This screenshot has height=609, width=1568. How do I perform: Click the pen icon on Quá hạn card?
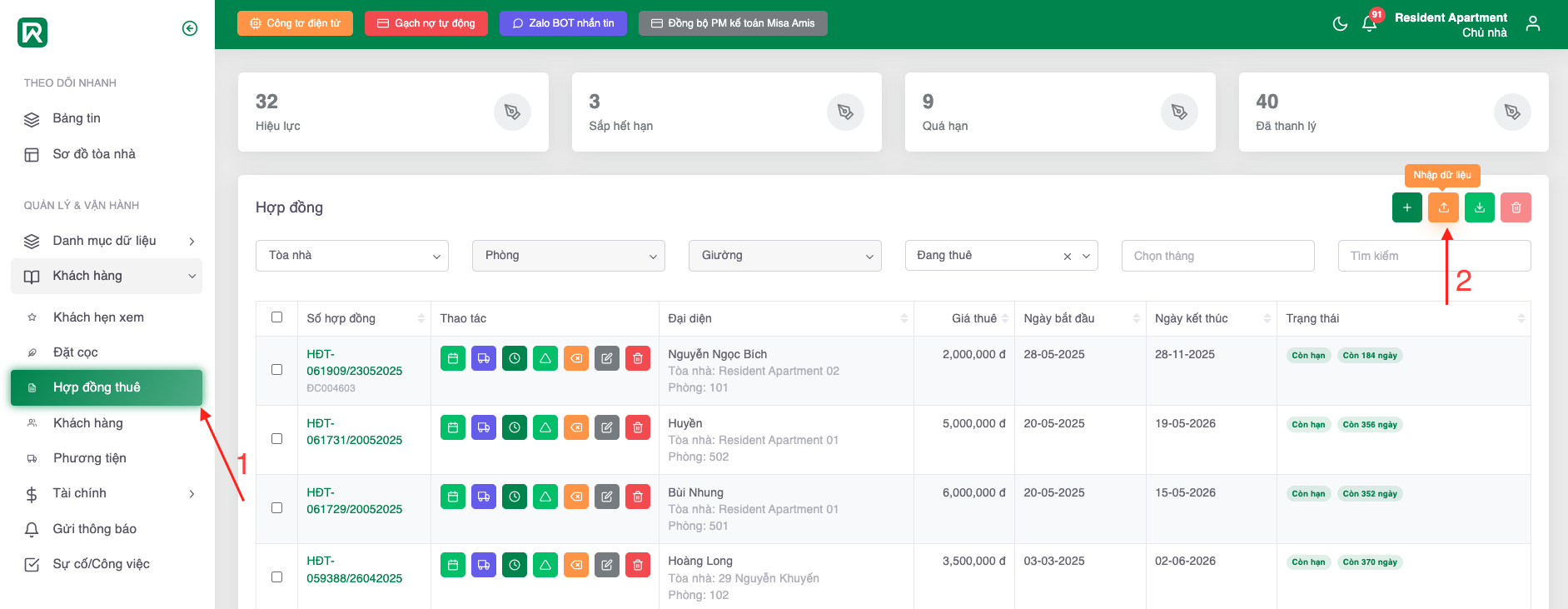tap(1179, 112)
